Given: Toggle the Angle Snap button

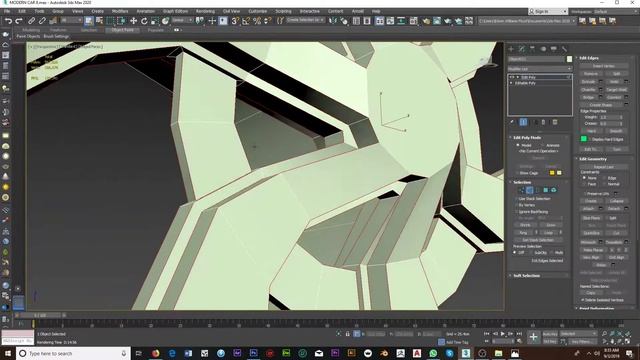Looking at the screenshot, I should click(246, 21).
